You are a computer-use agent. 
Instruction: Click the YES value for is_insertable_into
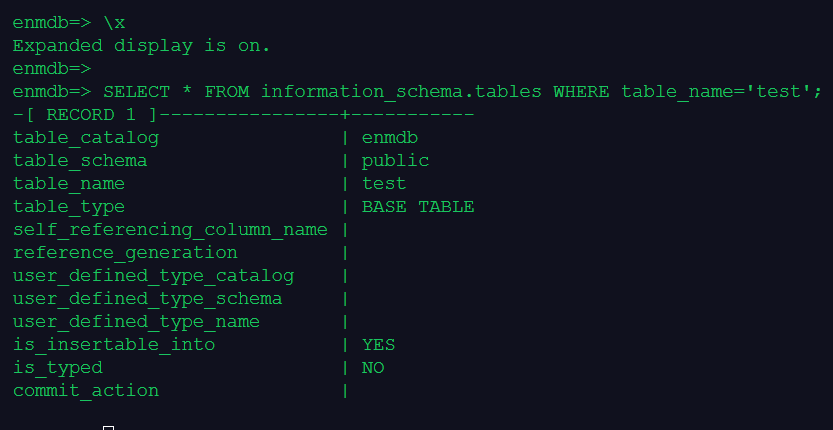tap(379, 345)
